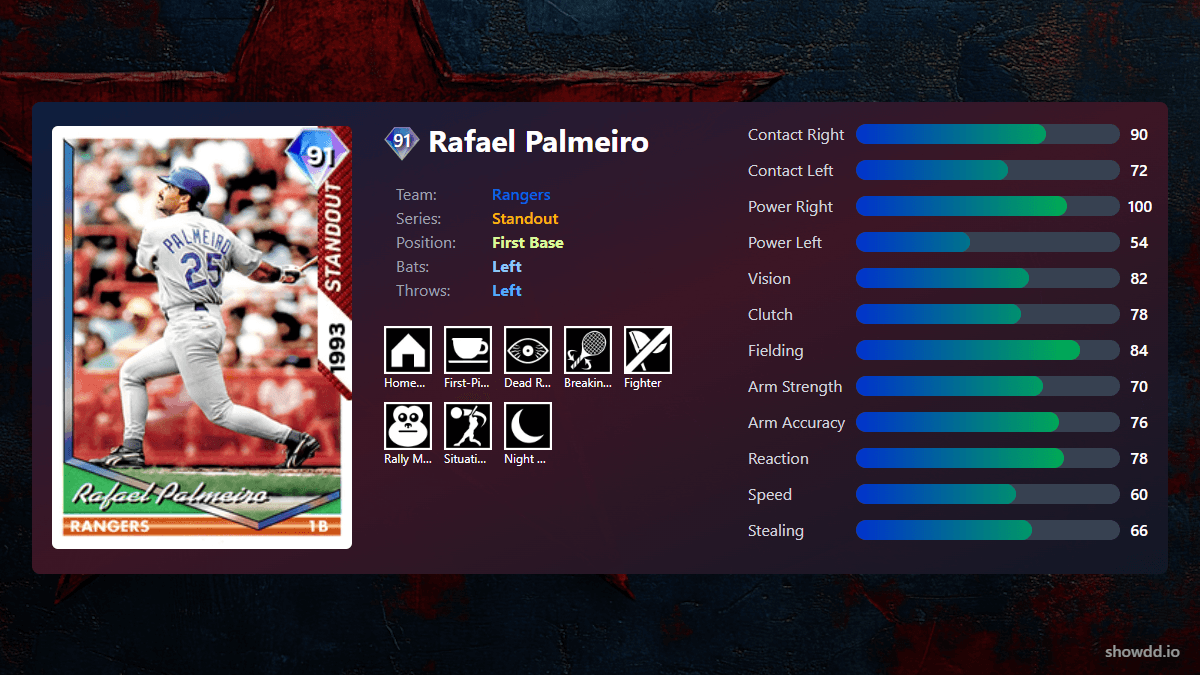Click the Vision rating bar
Screen dimensions: 1200x675
(988, 278)
